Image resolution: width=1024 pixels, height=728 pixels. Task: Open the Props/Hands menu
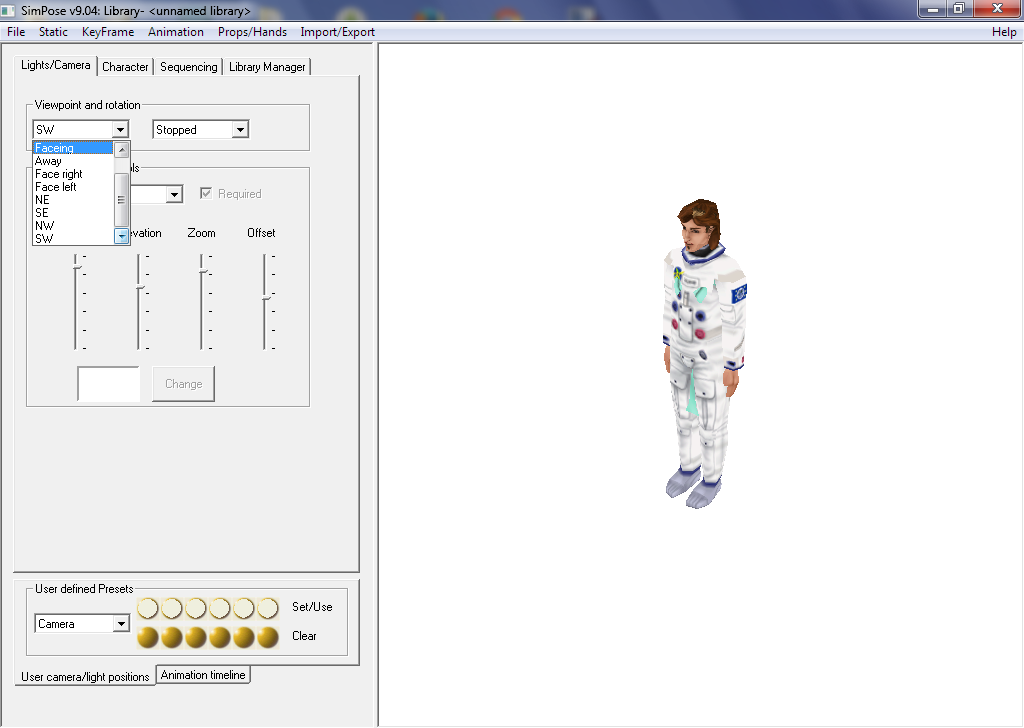252,32
